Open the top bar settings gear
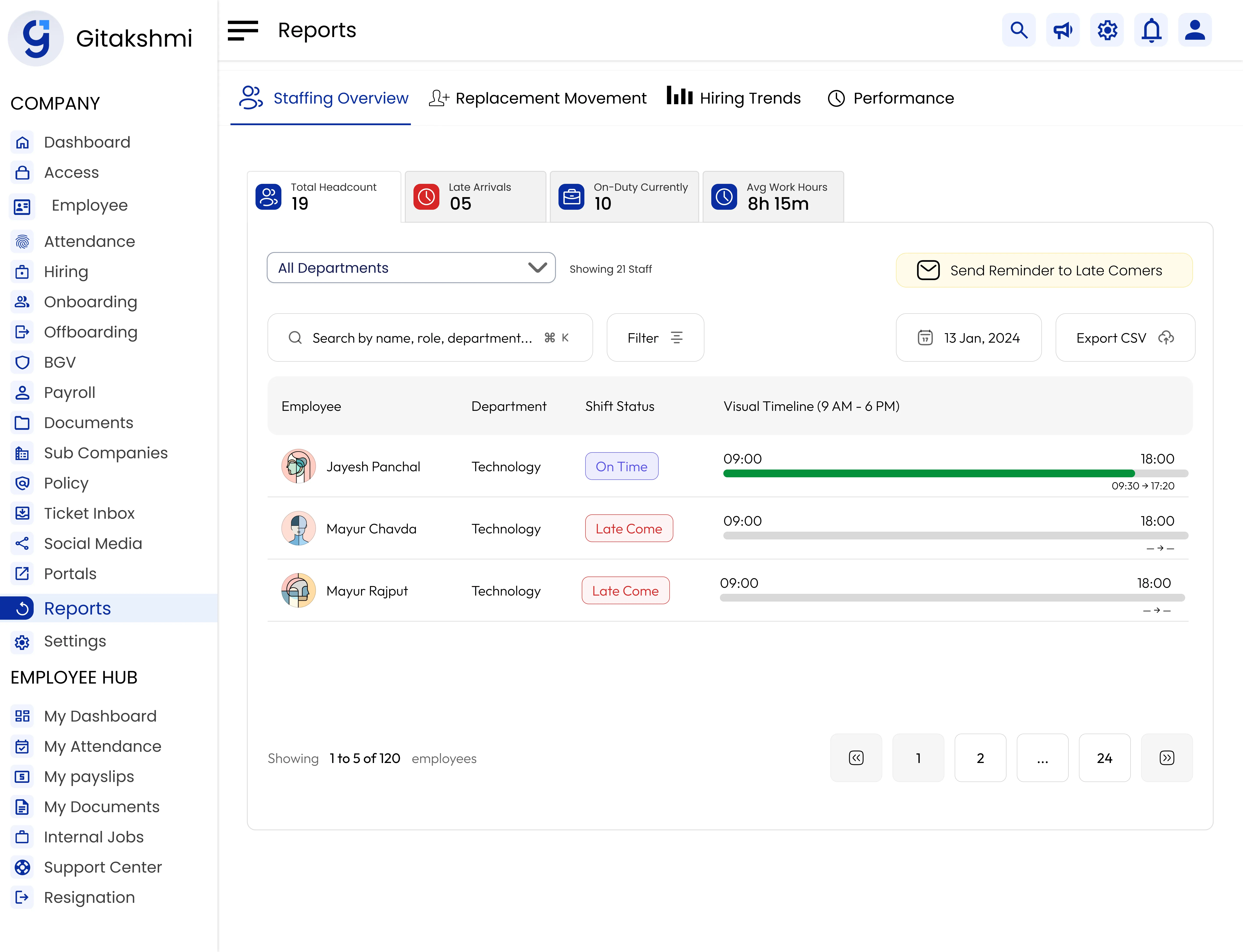Viewport: 1243px width, 952px height. (x=1107, y=30)
